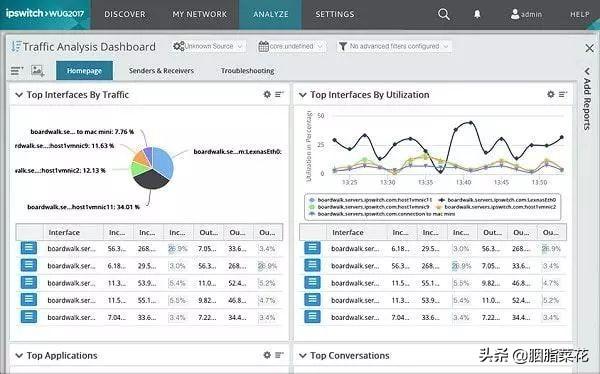Open the HELP menu

click(x=580, y=15)
